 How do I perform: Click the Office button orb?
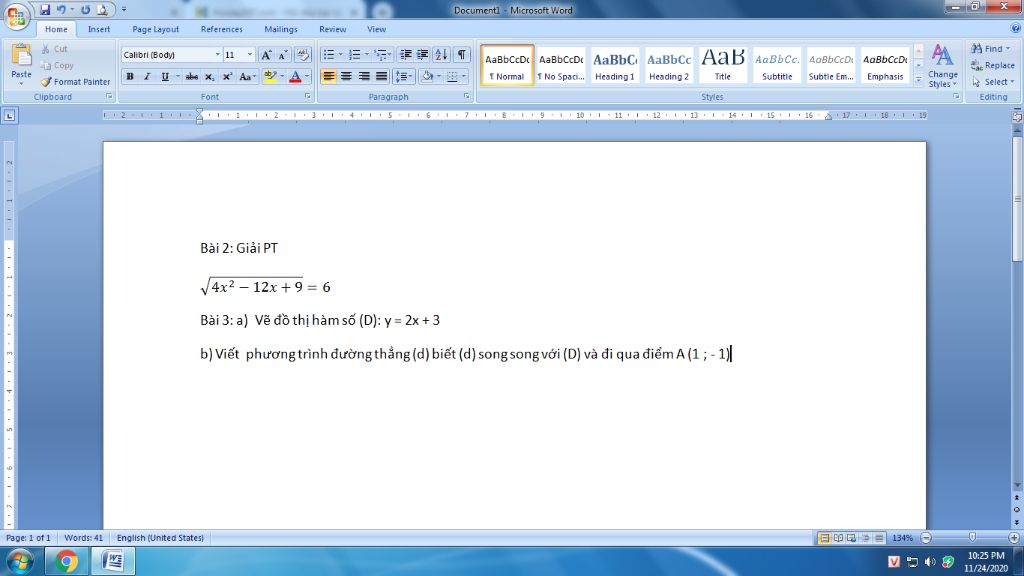click(x=16, y=16)
